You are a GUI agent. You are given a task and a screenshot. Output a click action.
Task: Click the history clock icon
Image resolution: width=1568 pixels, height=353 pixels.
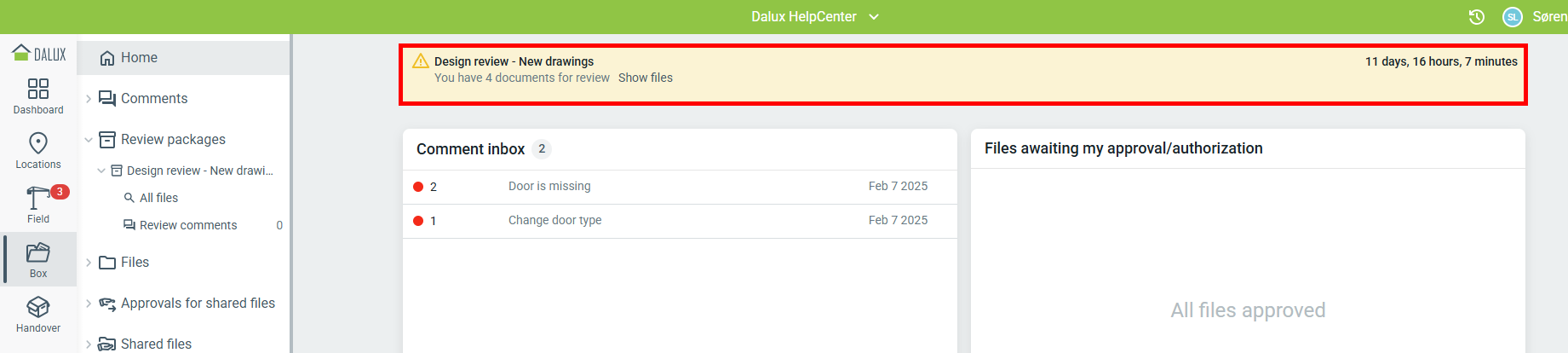tap(1477, 17)
